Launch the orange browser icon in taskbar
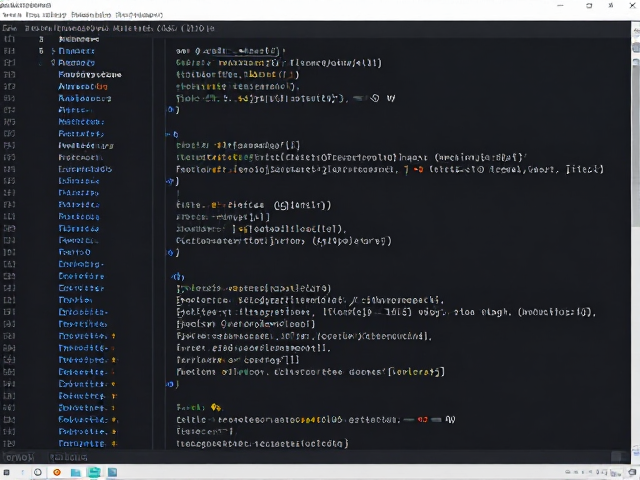The width and height of the screenshot is (640, 480). point(57,472)
